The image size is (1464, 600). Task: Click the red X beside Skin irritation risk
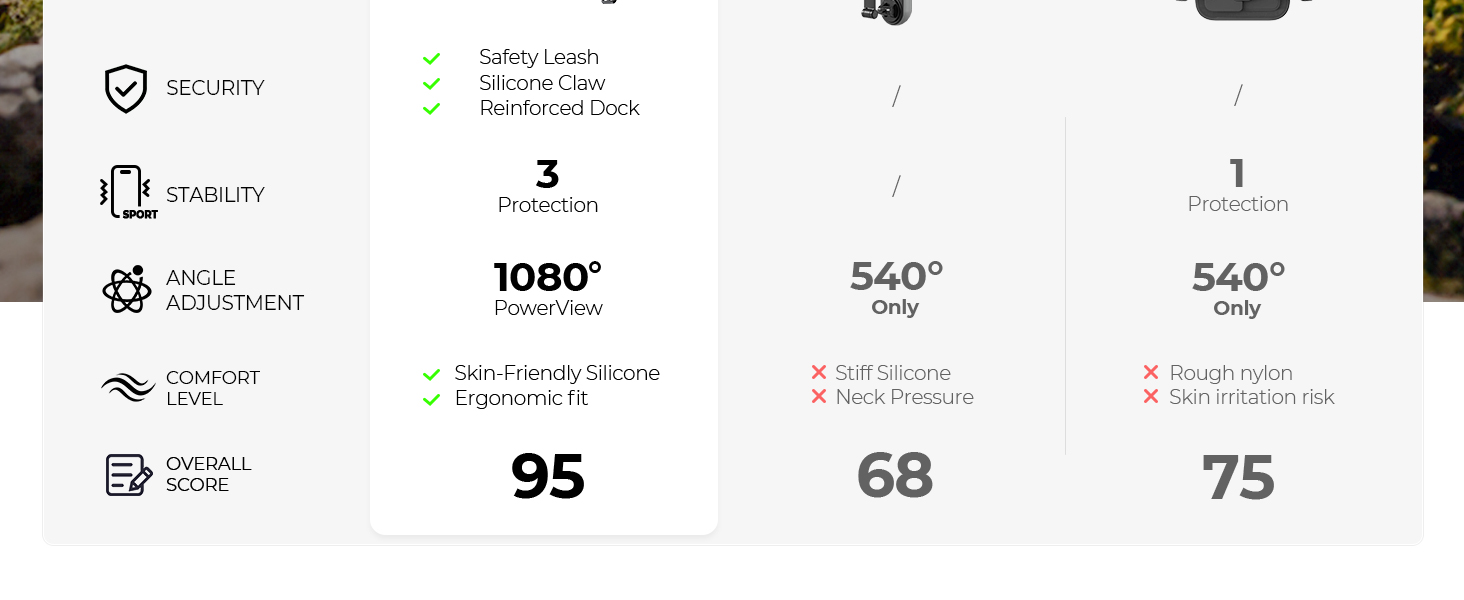1151,397
